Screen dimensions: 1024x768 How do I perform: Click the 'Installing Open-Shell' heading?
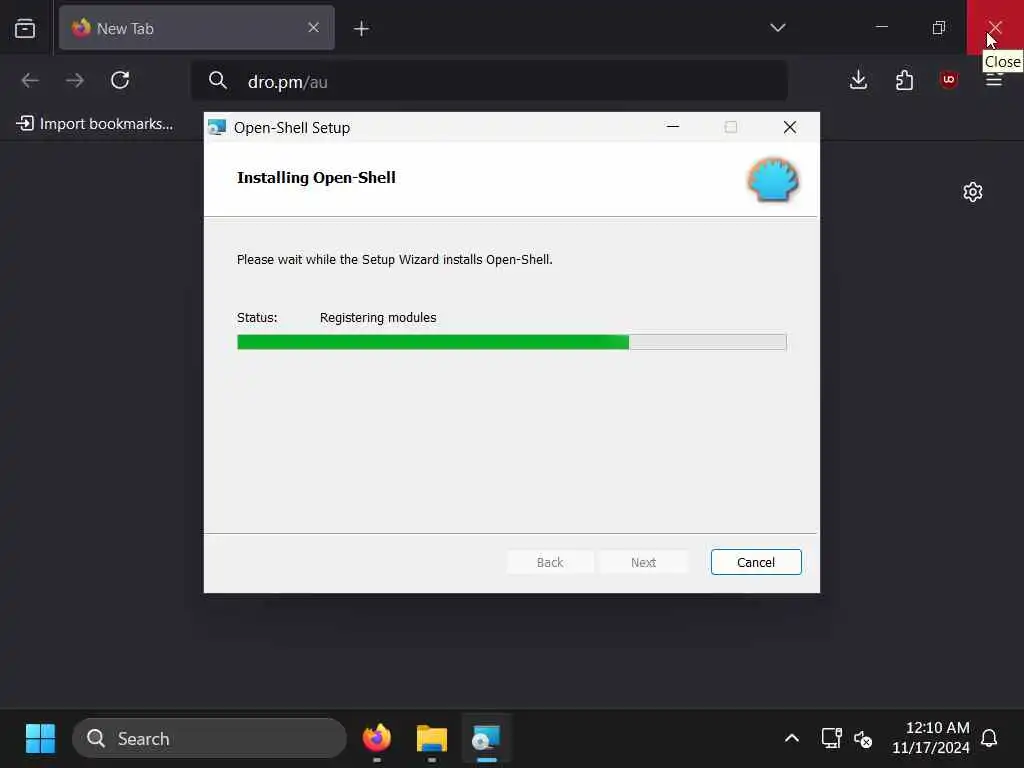(316, 178)
